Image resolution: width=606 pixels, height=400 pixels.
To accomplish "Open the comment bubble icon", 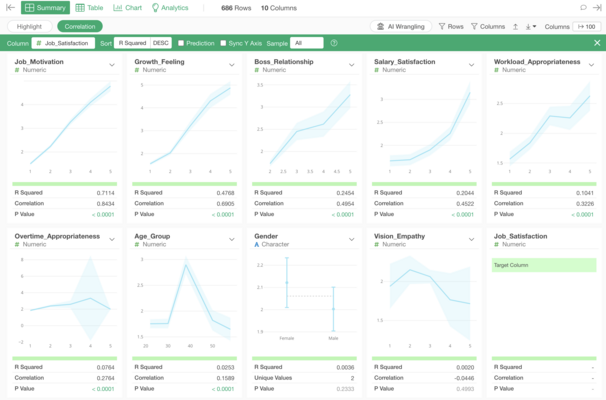I will pyautogui.click(x=583, y=7).
